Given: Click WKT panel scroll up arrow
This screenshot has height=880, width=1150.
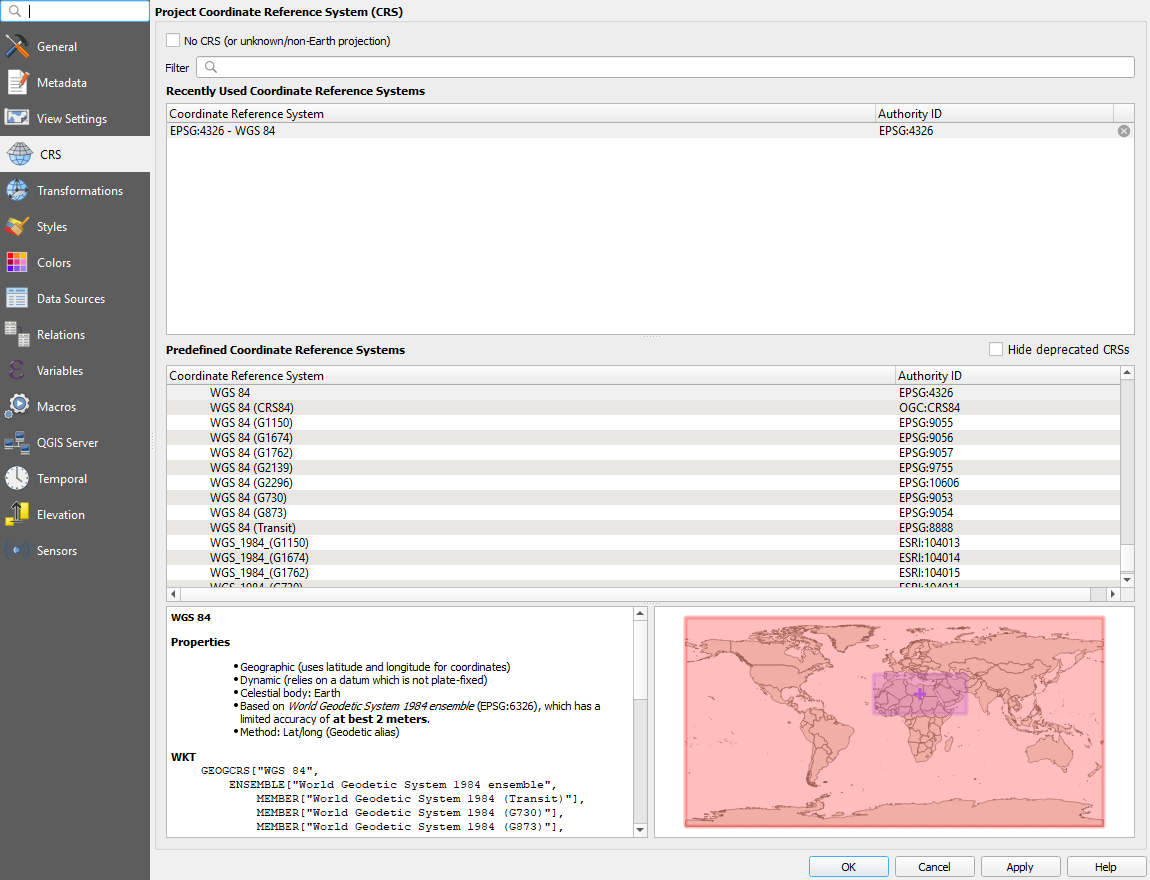Looking at the screenshot, I should [x=640, y=613].
